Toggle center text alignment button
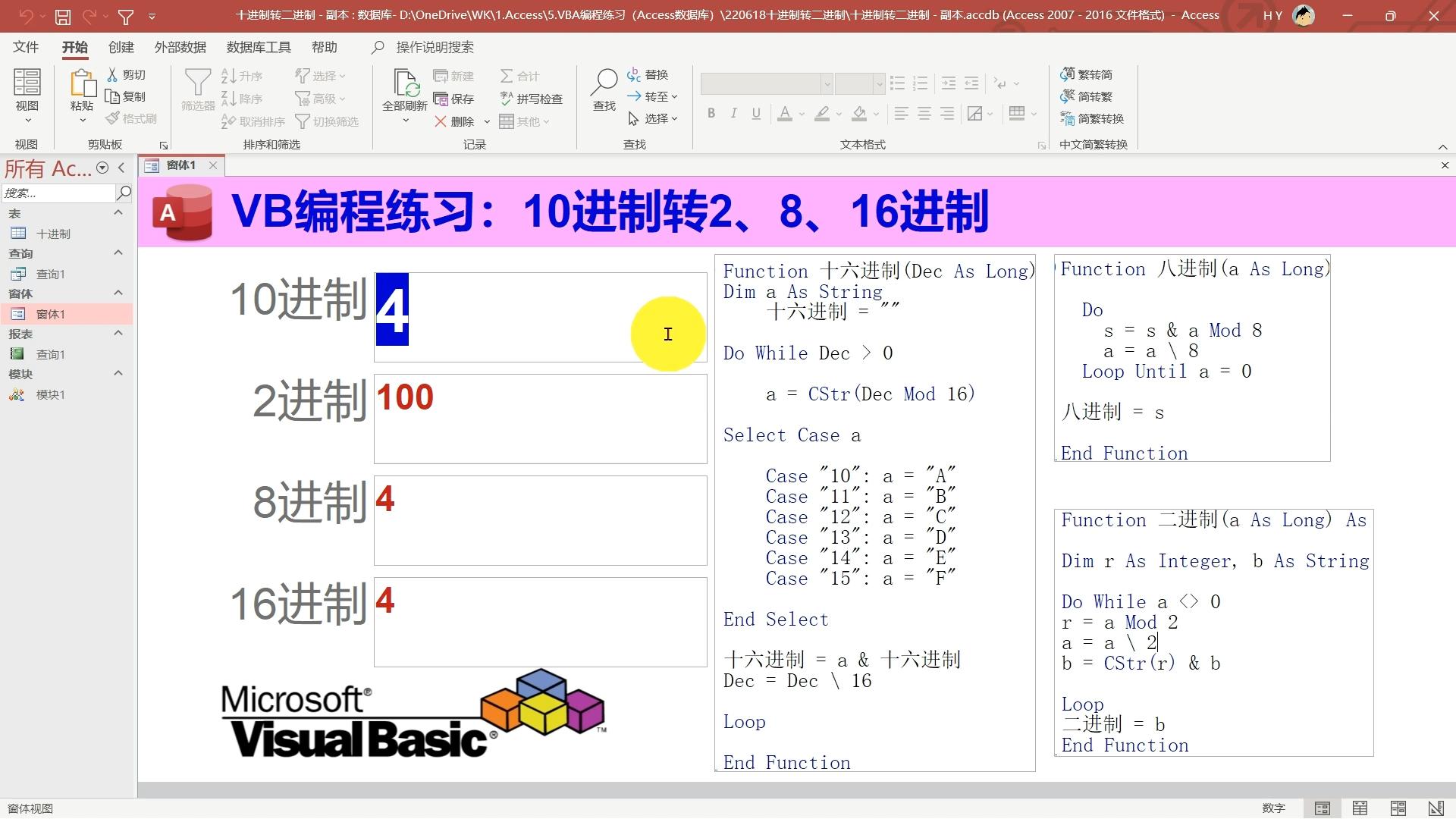This screenshot has width=1456, height=819. tap(924, 114)
